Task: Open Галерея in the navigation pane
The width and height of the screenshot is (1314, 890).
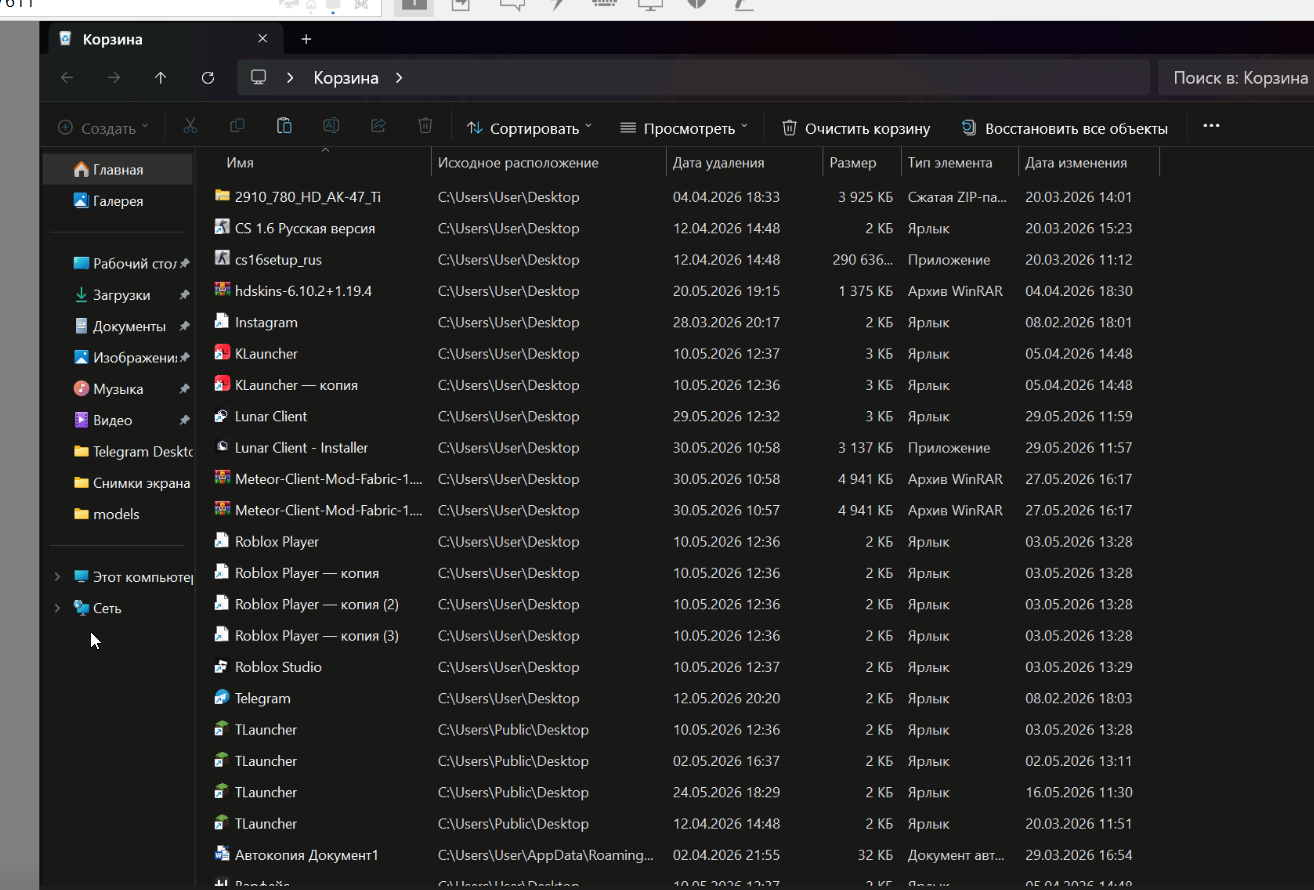Action: (118, 201)
